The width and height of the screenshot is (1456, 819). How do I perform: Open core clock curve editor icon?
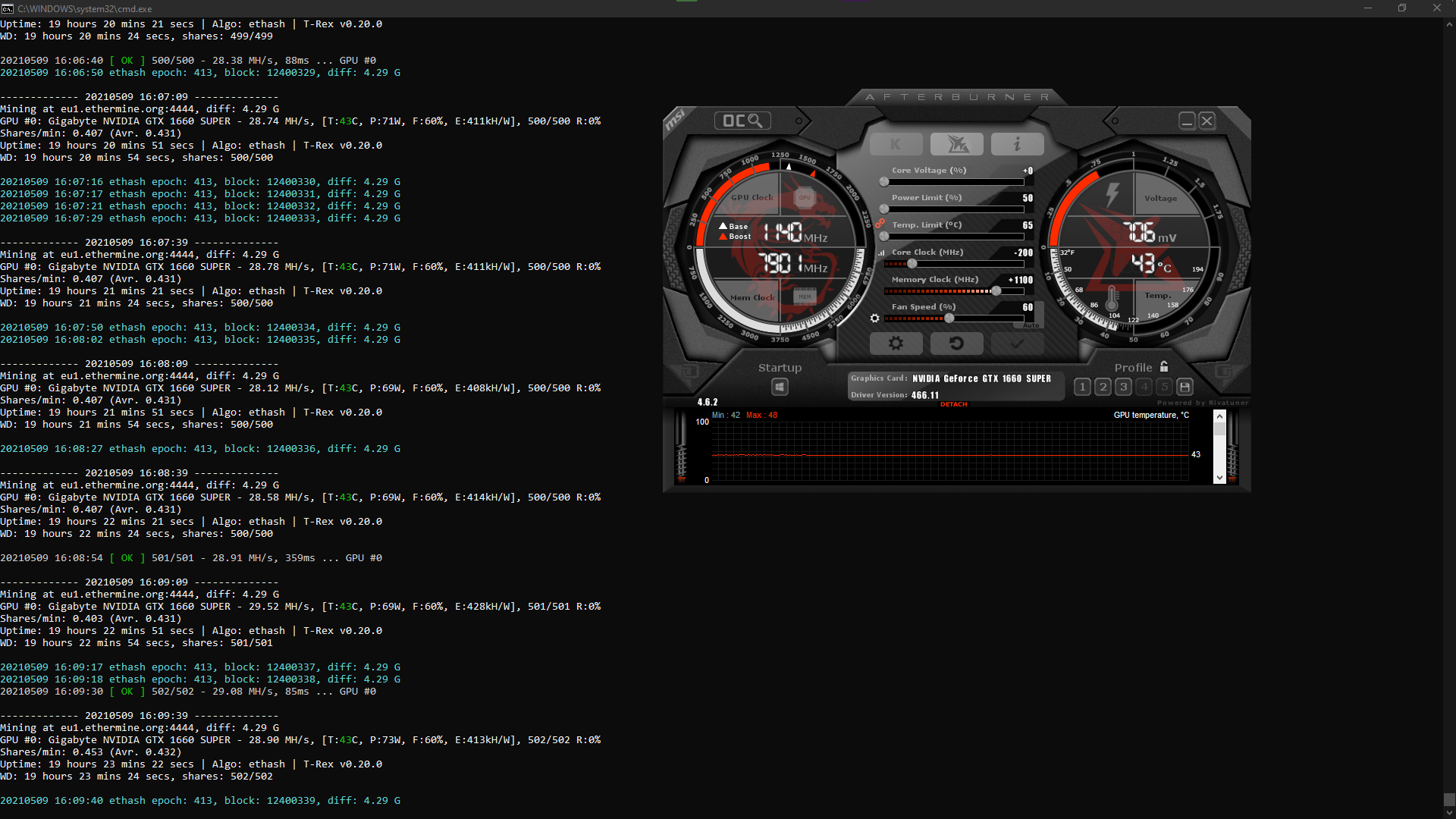[x=881, y=253]
